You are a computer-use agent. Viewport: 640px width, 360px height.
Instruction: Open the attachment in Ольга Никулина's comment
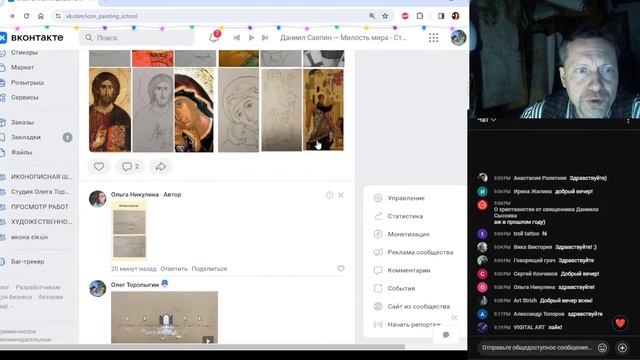(129, 230)
